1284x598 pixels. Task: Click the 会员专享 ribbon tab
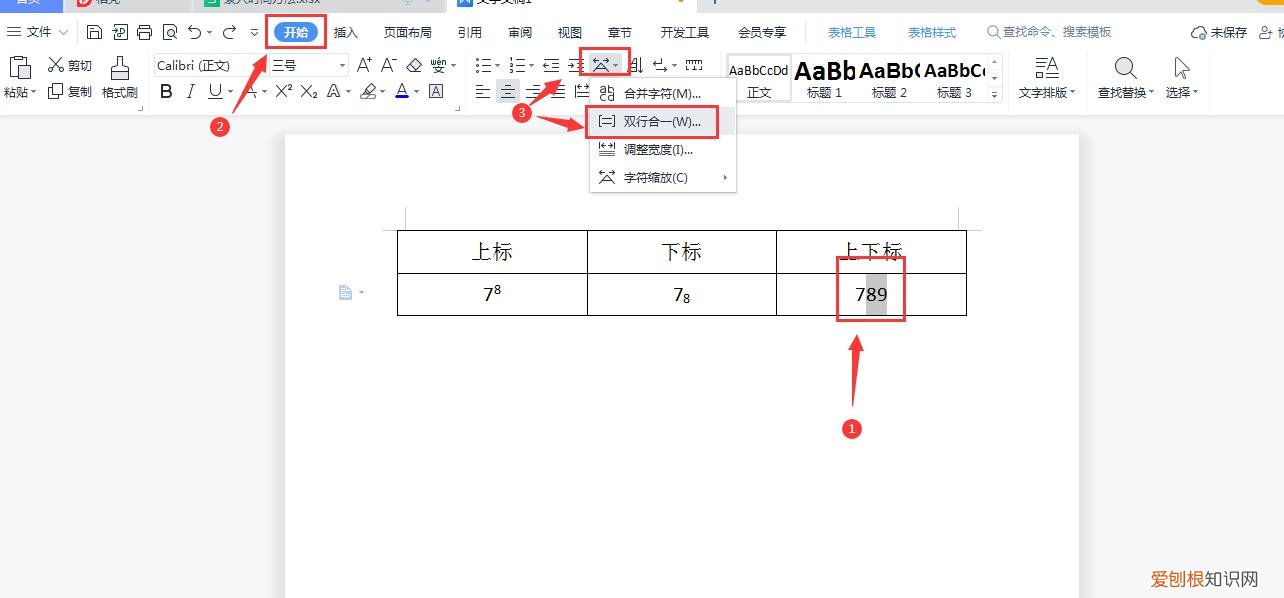tap(760, 31)
